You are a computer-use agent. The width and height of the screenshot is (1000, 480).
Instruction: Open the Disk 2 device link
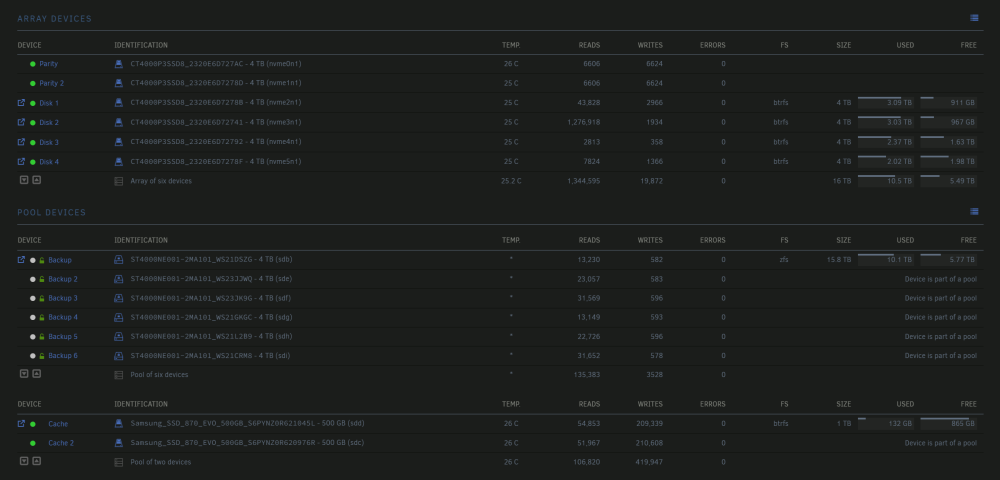(49, 122)
